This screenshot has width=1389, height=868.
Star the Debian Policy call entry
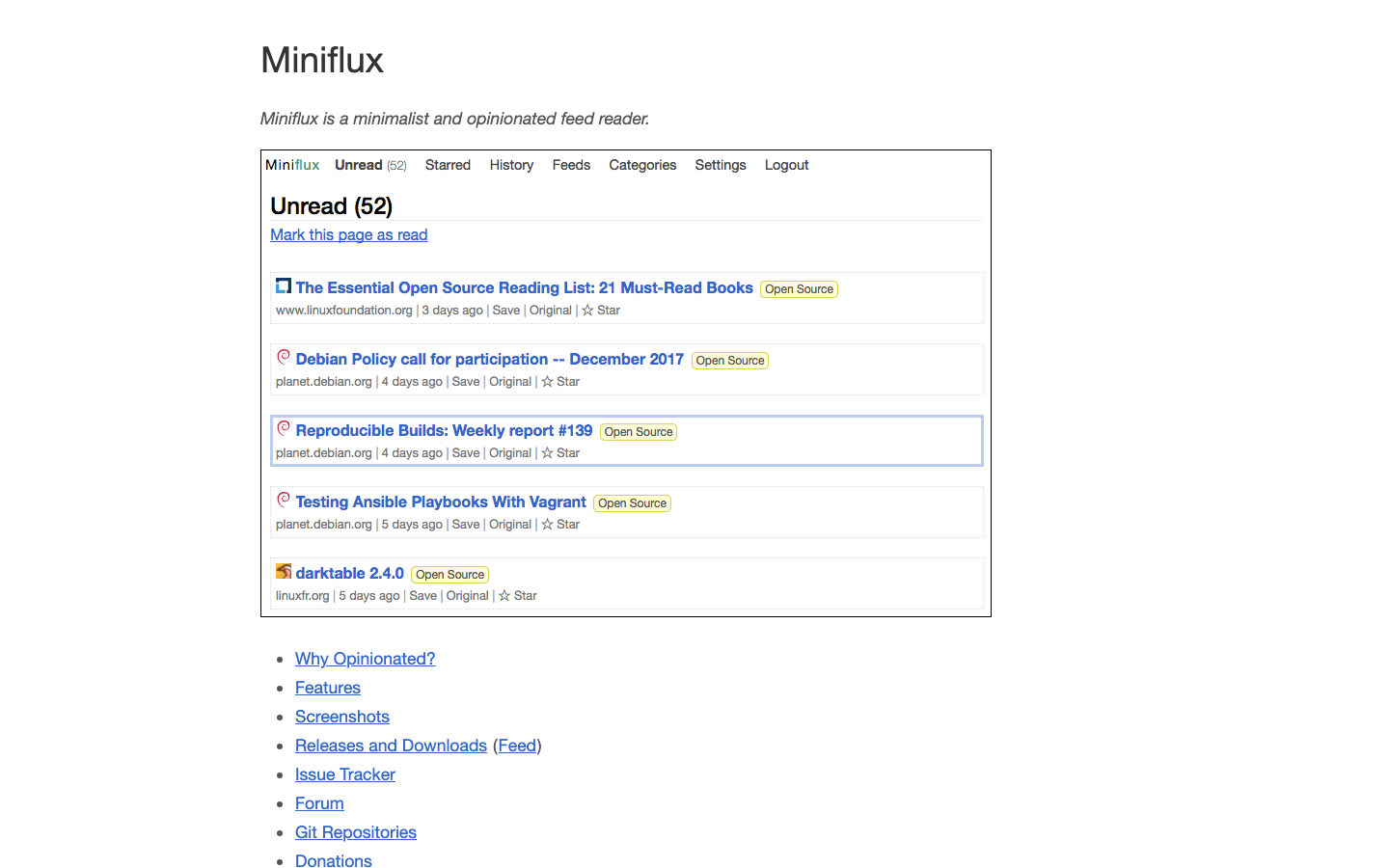coord(559,381)
